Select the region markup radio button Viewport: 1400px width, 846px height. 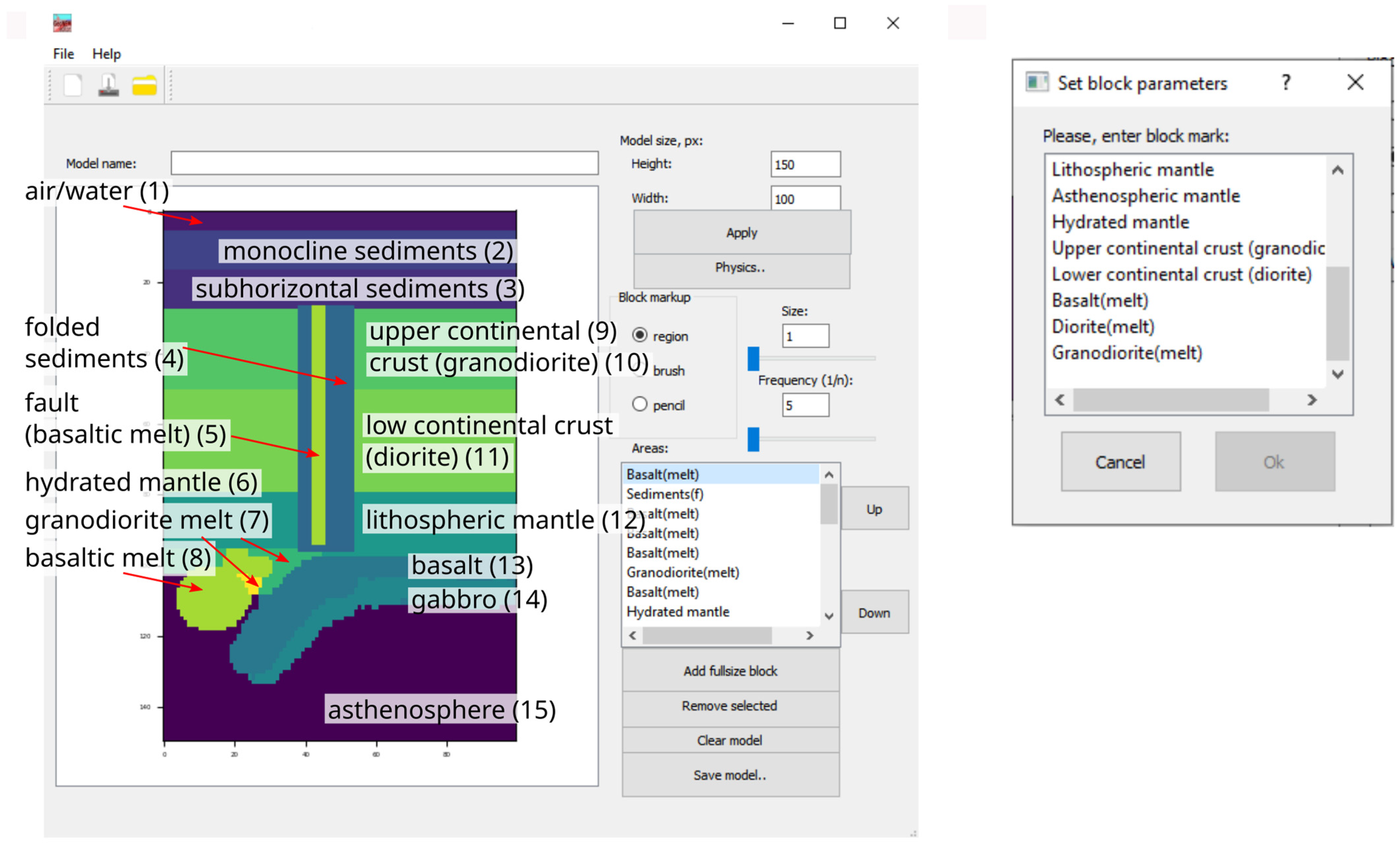(x=640, y=336)
